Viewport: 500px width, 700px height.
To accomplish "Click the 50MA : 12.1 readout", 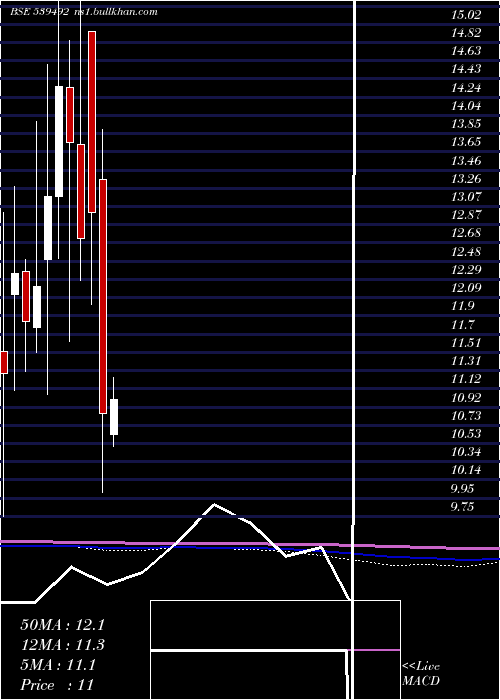I will coord(63,625).
